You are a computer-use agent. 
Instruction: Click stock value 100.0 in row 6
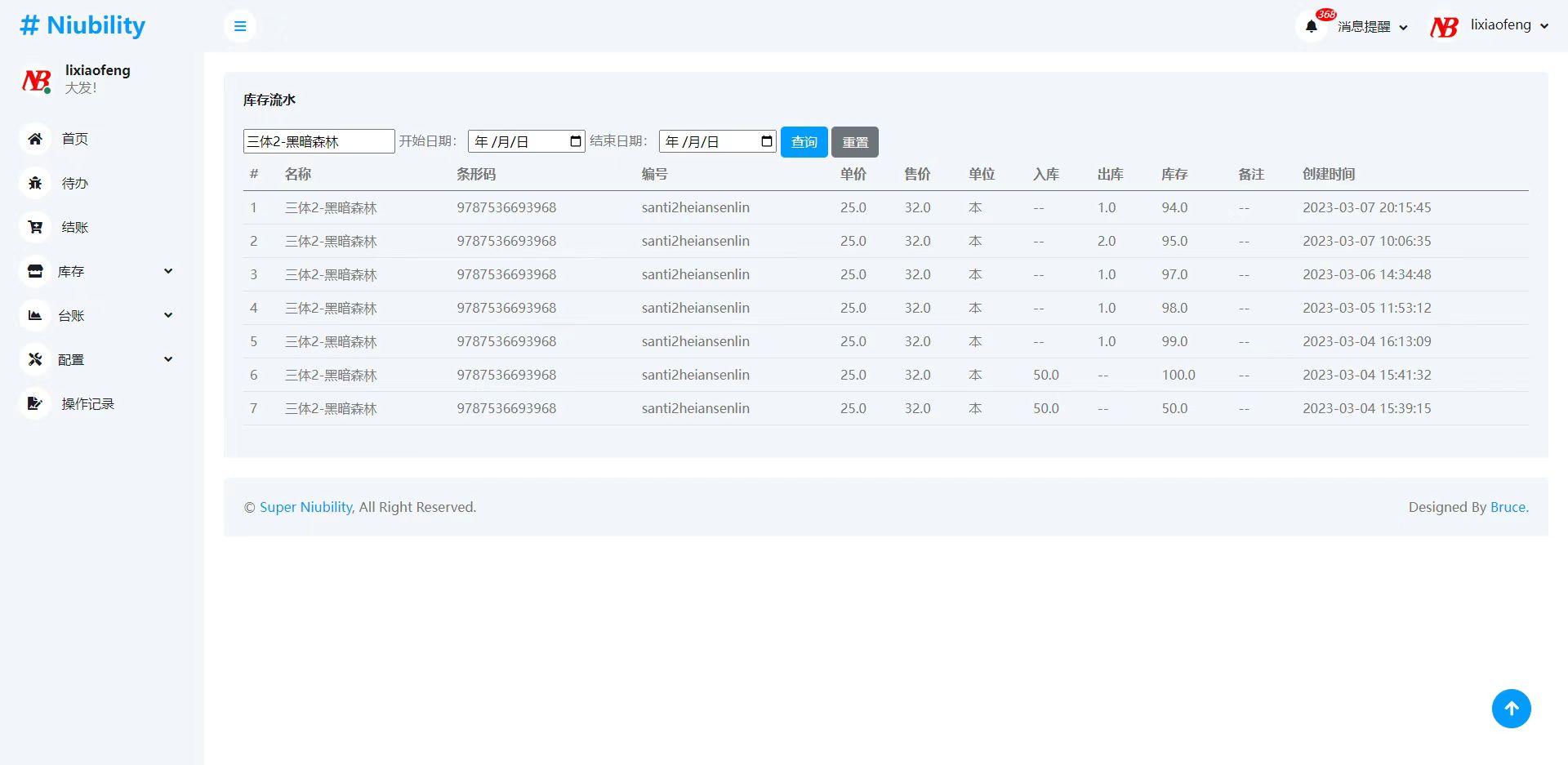(x=1178, y=375)
